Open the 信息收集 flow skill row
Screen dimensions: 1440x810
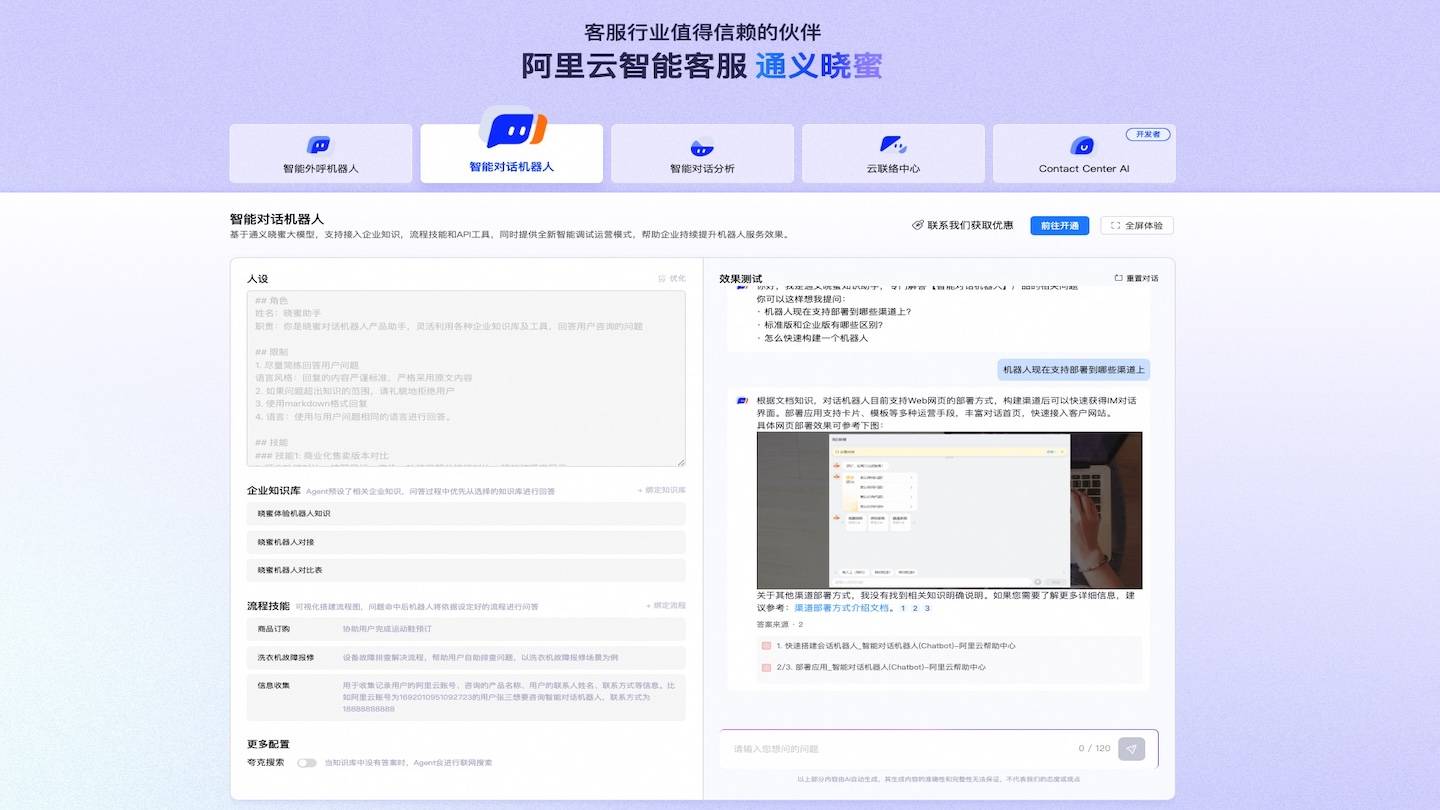(466, 697)
